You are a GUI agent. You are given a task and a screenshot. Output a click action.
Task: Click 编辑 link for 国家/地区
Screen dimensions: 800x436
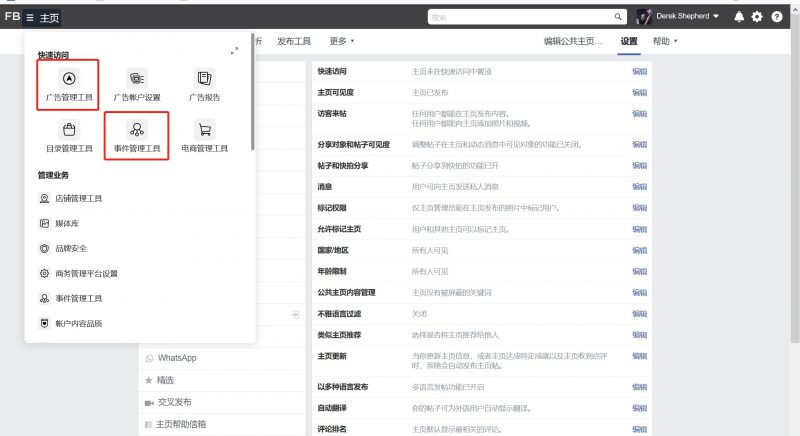pyautogui.click(x=639, y=250)
